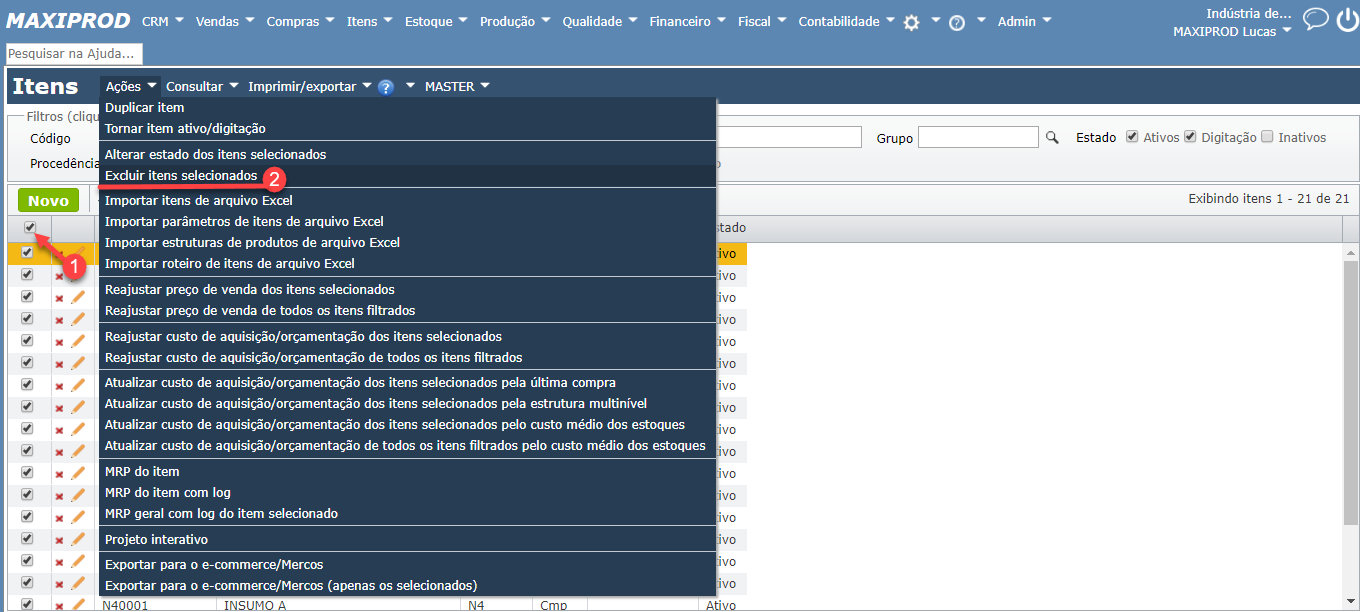
Task: Expand the Admin menu
Action: [1025, 21]
